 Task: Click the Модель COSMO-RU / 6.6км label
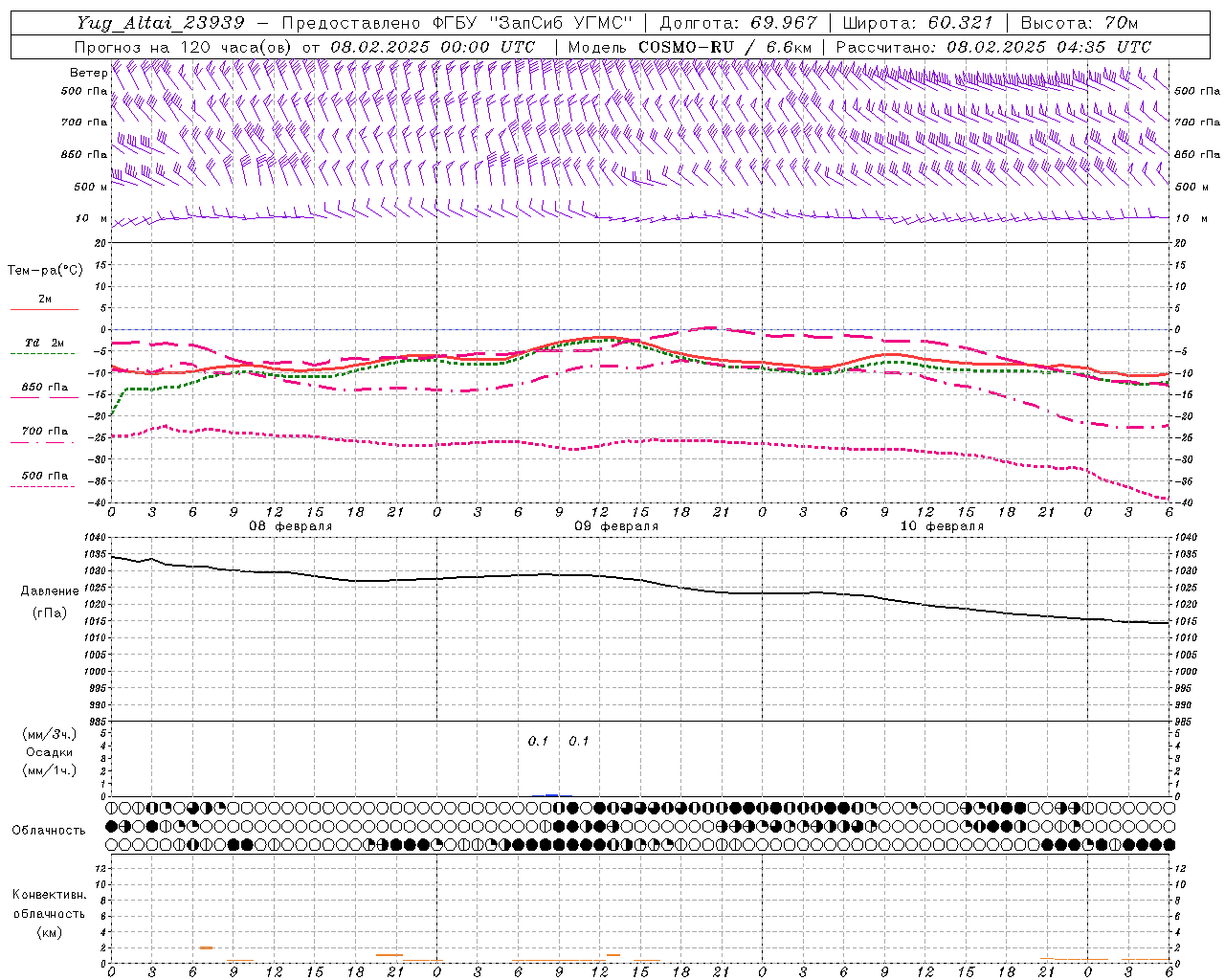tap(689, 47)
